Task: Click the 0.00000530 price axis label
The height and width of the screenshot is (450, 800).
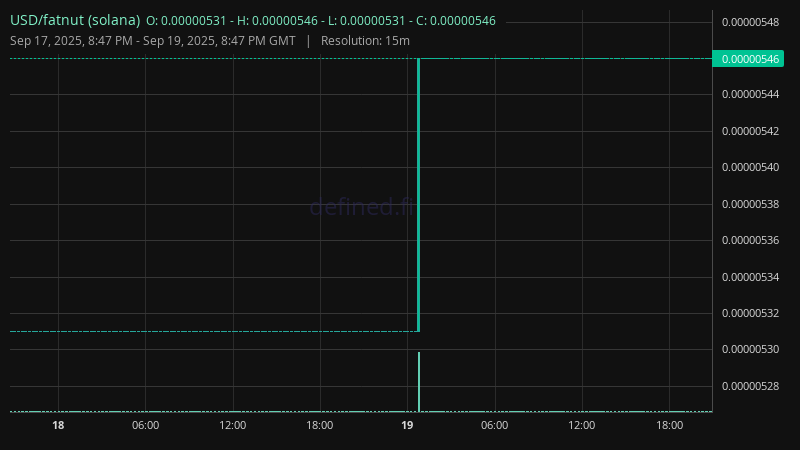Action: click(751, 349)
